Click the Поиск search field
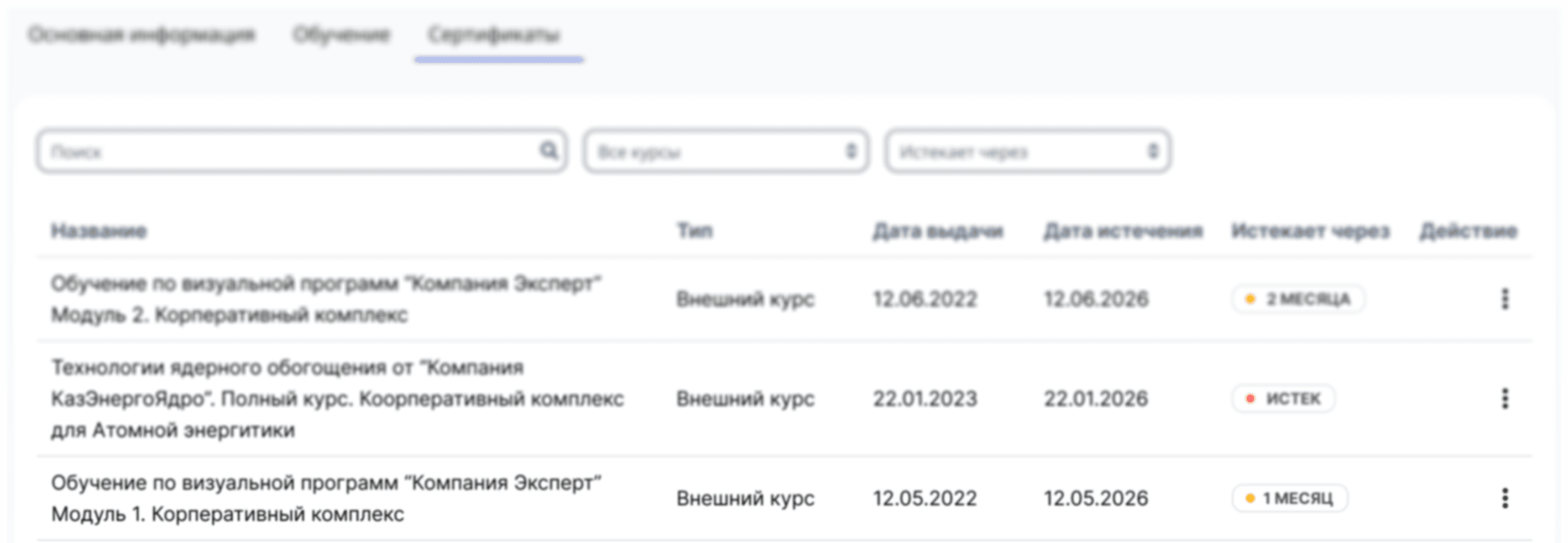Image resolution: width=1568 pixels, height=543 pixels. 302,151
